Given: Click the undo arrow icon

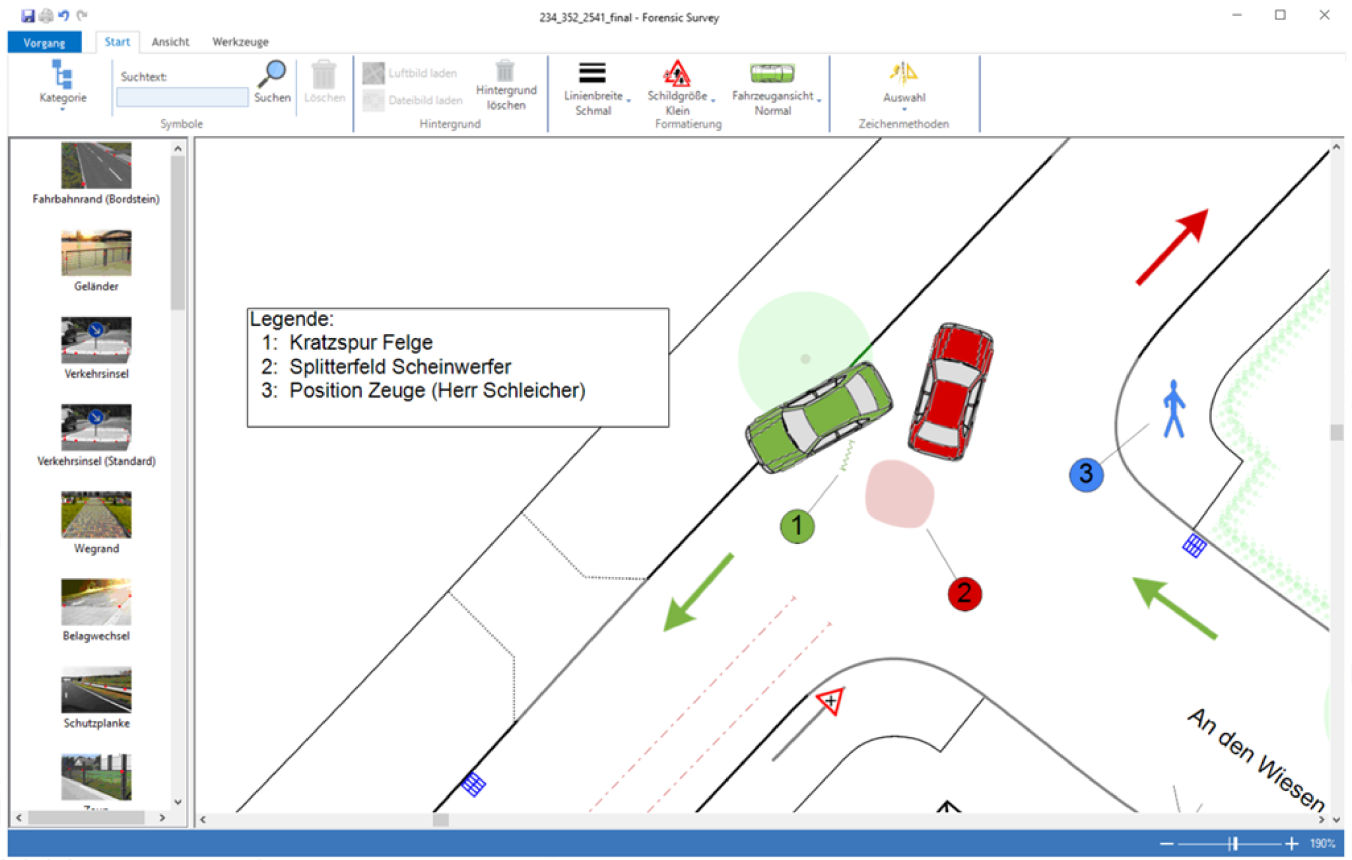Looking at the screenshot, I should click(62, 15).
